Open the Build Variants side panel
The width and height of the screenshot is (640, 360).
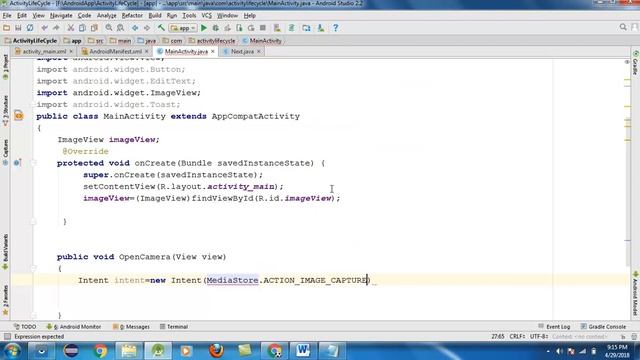5,251
